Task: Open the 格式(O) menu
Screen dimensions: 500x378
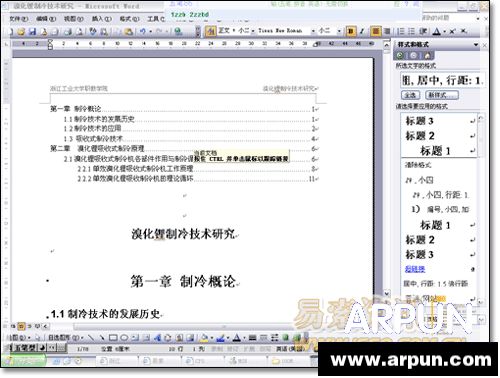Action: (x=129, y=19)
